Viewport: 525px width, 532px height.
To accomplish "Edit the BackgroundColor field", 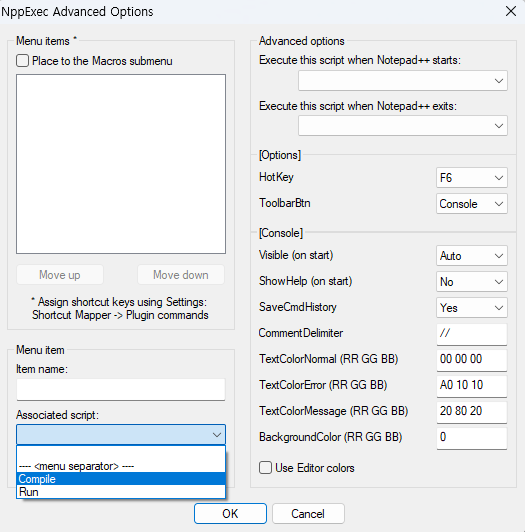I will [x=472, y=438].
